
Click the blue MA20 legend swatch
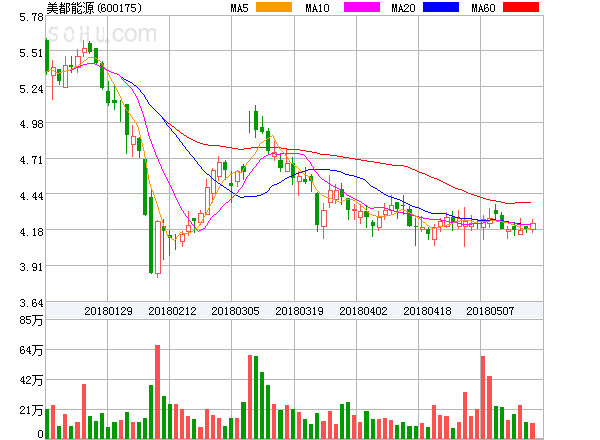441,7
